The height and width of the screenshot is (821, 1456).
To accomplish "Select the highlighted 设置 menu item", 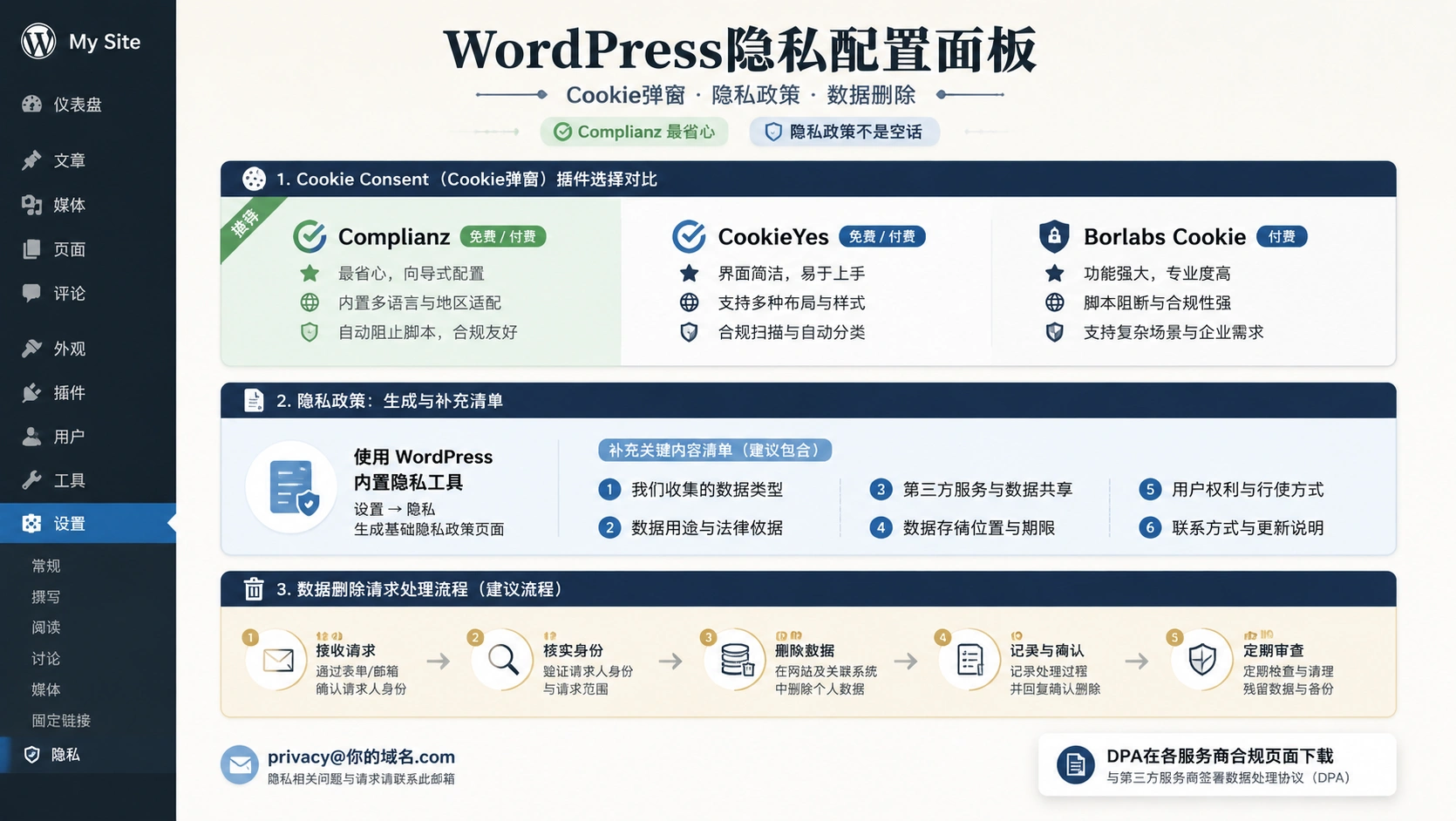I will pos(88,523).
